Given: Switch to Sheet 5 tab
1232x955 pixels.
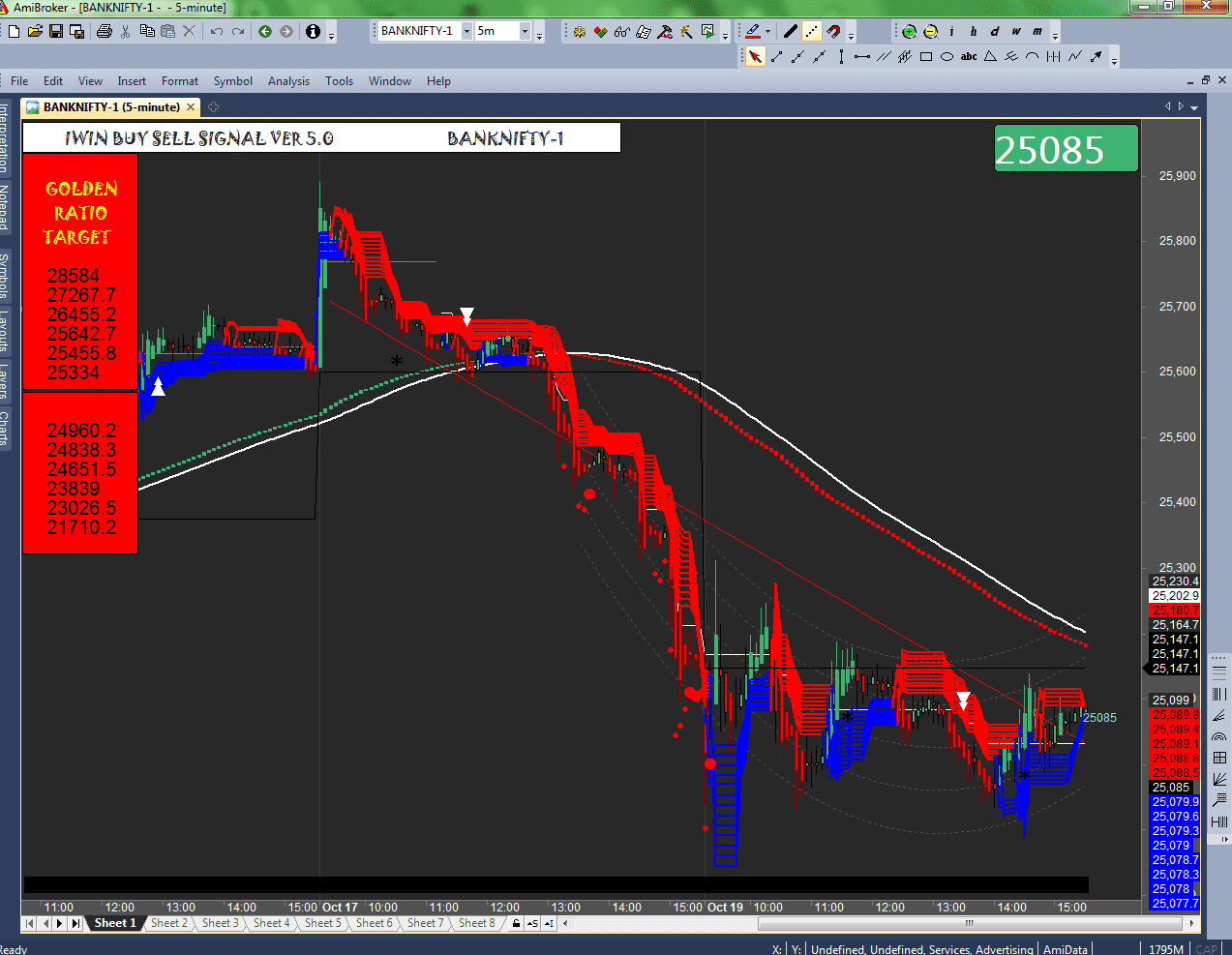Looking at the screenshot, I should (x=323, y=923).
